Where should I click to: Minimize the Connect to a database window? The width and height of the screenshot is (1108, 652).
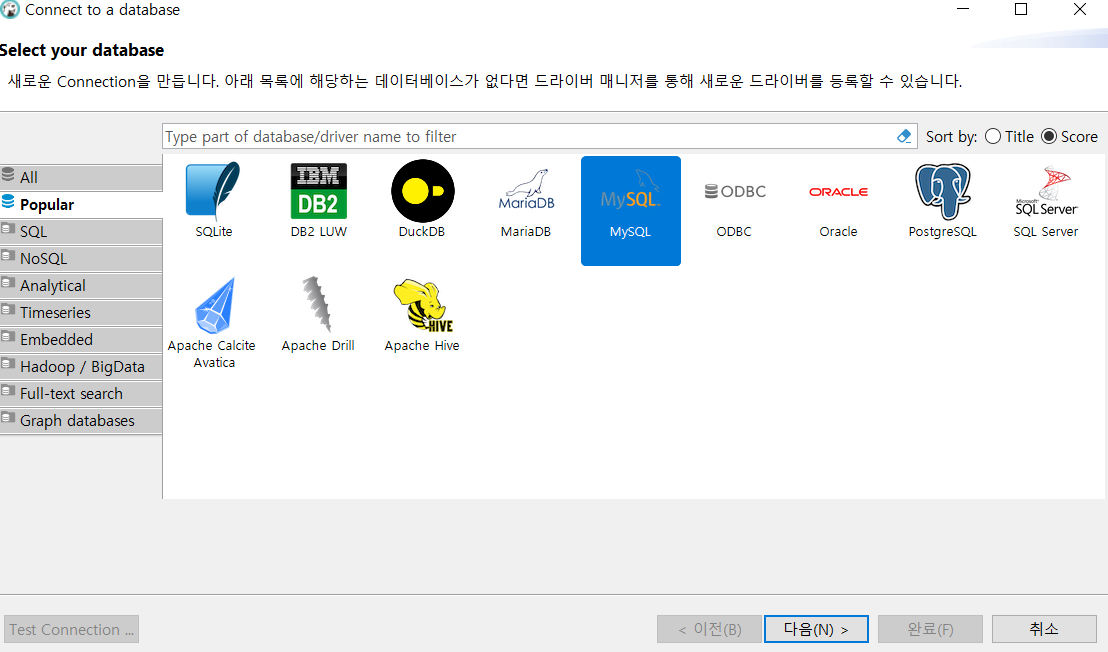[962, 9]
